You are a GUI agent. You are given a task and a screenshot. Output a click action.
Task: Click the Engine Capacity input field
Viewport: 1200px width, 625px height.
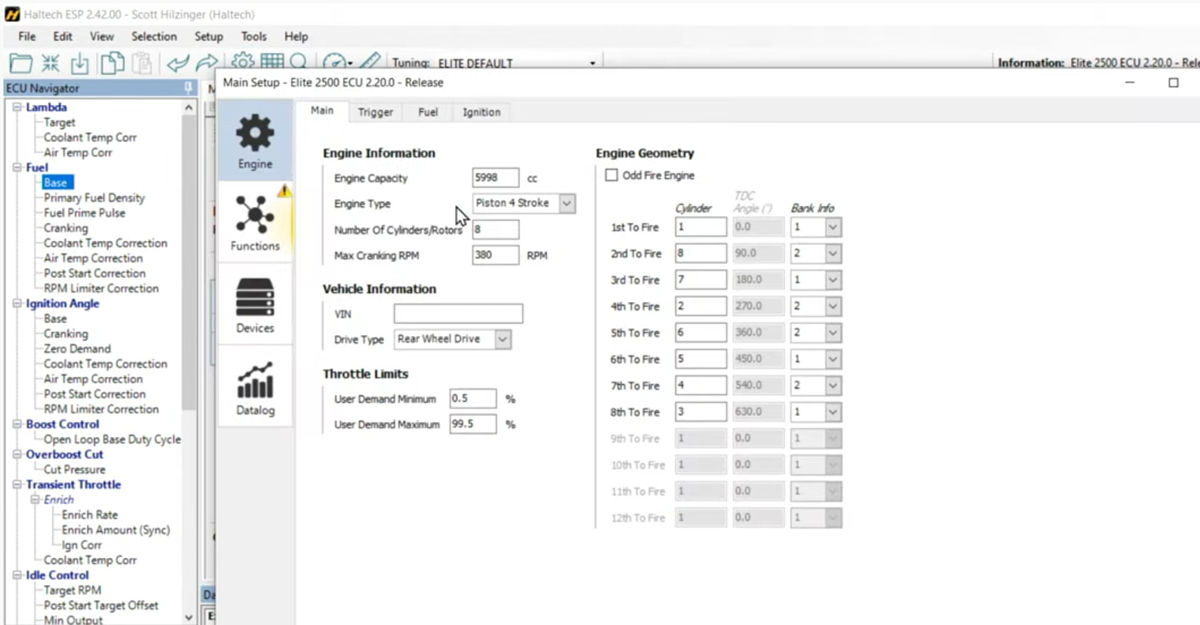(496, 178)
